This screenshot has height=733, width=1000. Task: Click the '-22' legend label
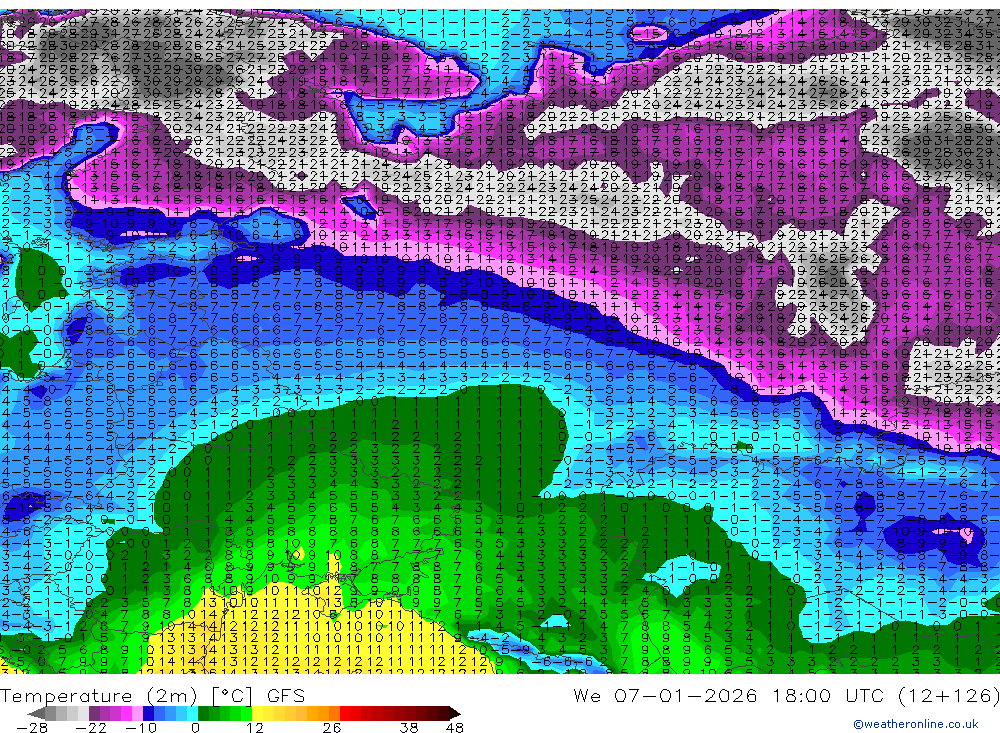point(91,728)
